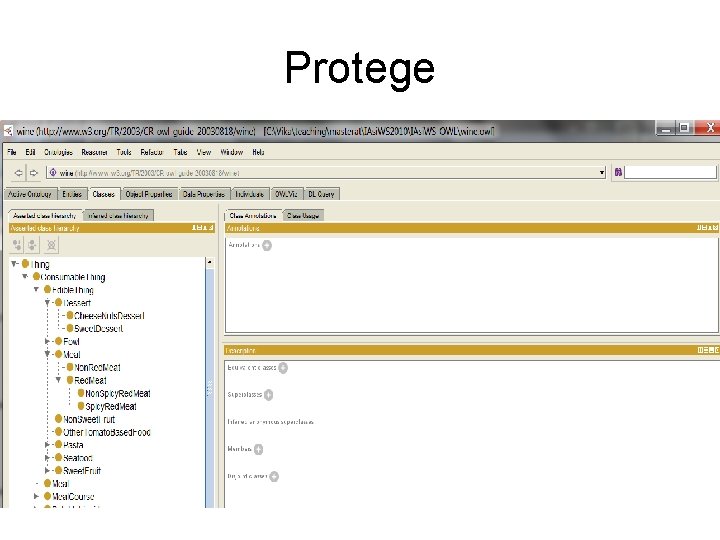The width and height of the screenshot is (720, 540).
Task: Select Class Annotations tab
Action: [253, 215]
